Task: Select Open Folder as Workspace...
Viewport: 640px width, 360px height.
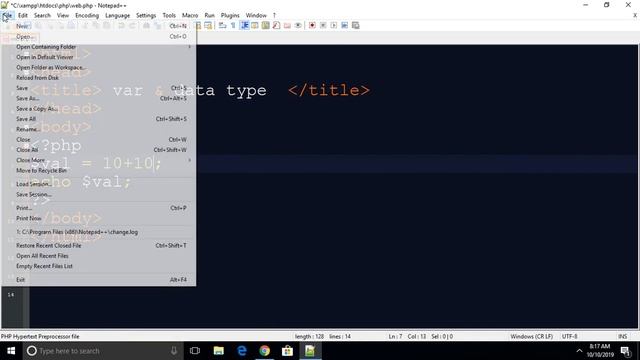Action: [99, 67]
